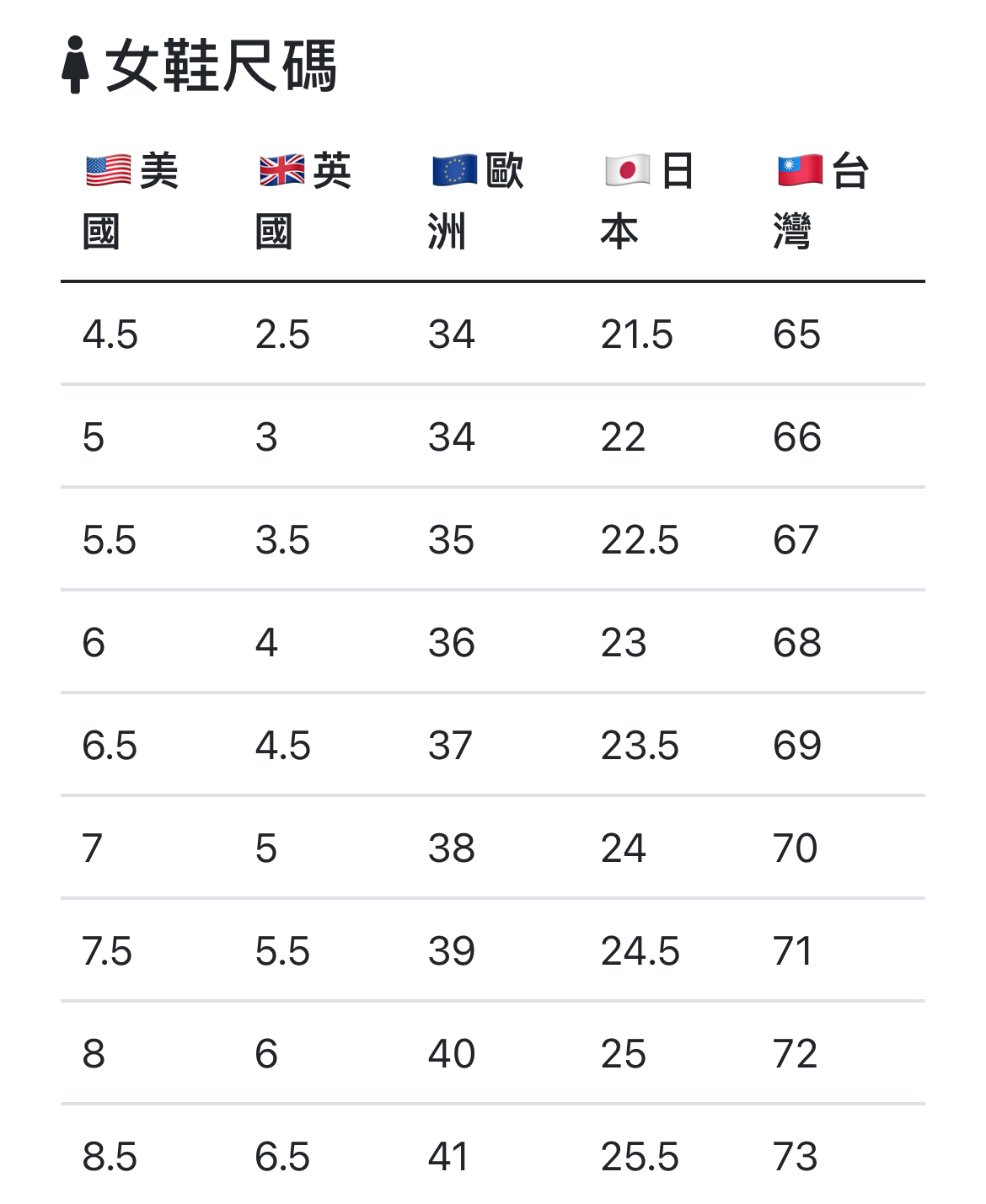Select the 台灣 column header

821,201
